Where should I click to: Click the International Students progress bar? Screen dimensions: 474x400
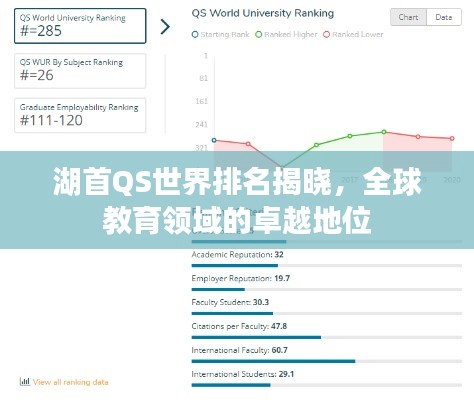pyautogui.click(x=327, y=385)
